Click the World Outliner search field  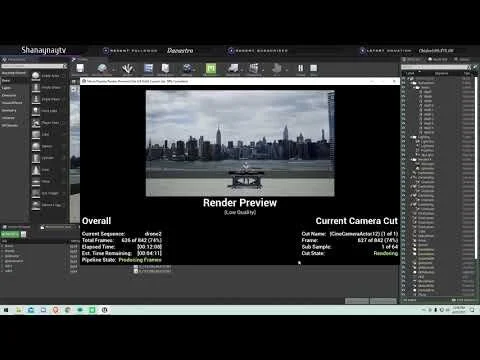pos(436,67)
